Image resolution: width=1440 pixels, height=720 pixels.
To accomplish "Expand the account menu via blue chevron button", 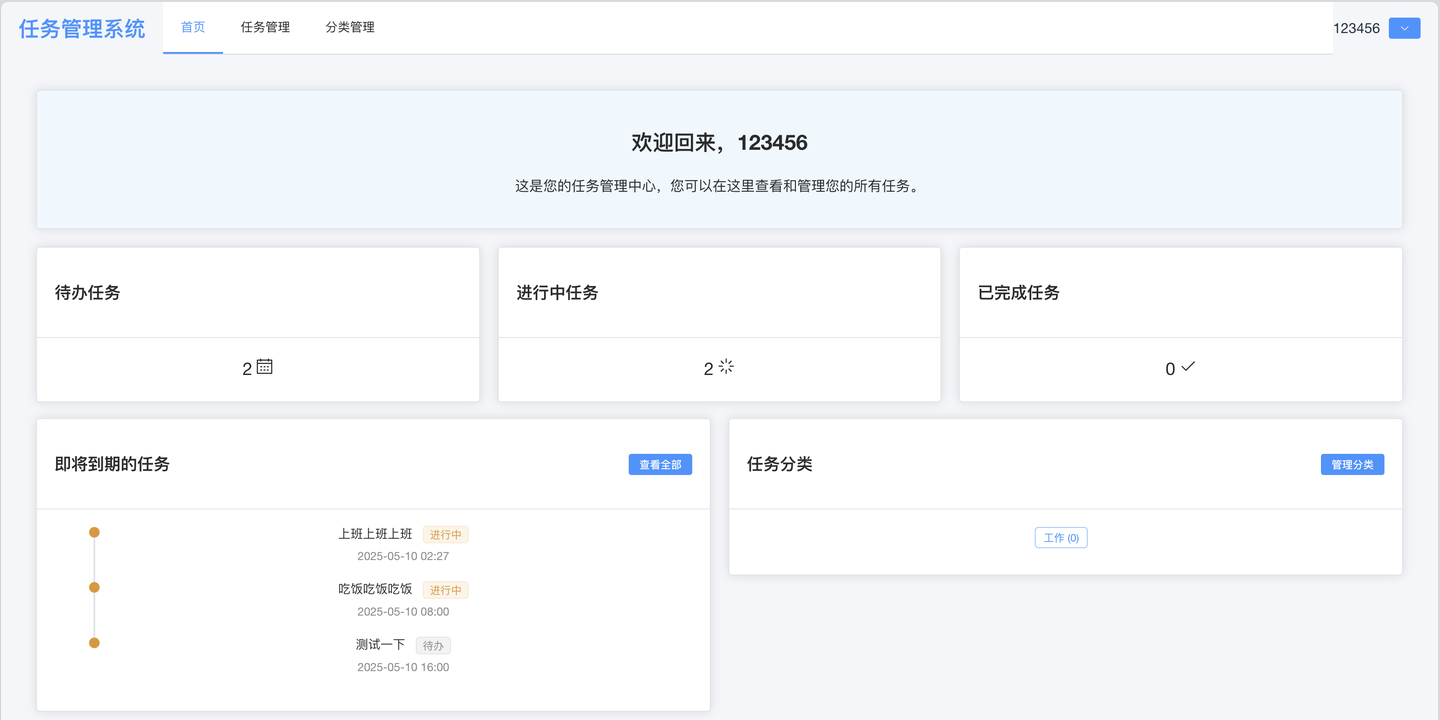I will (x=1404, y=28).
